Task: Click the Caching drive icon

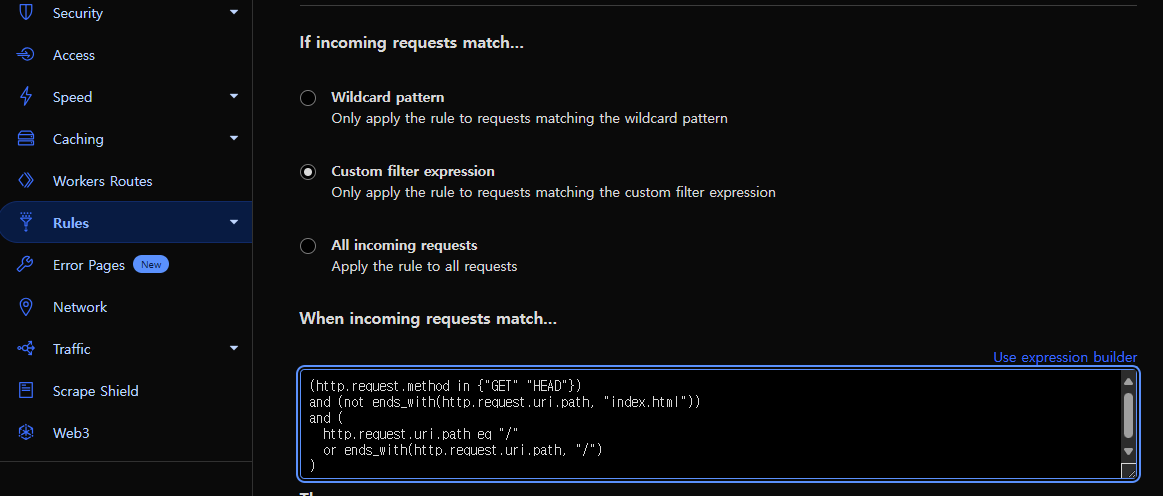Action: click(x=26, y=139)
